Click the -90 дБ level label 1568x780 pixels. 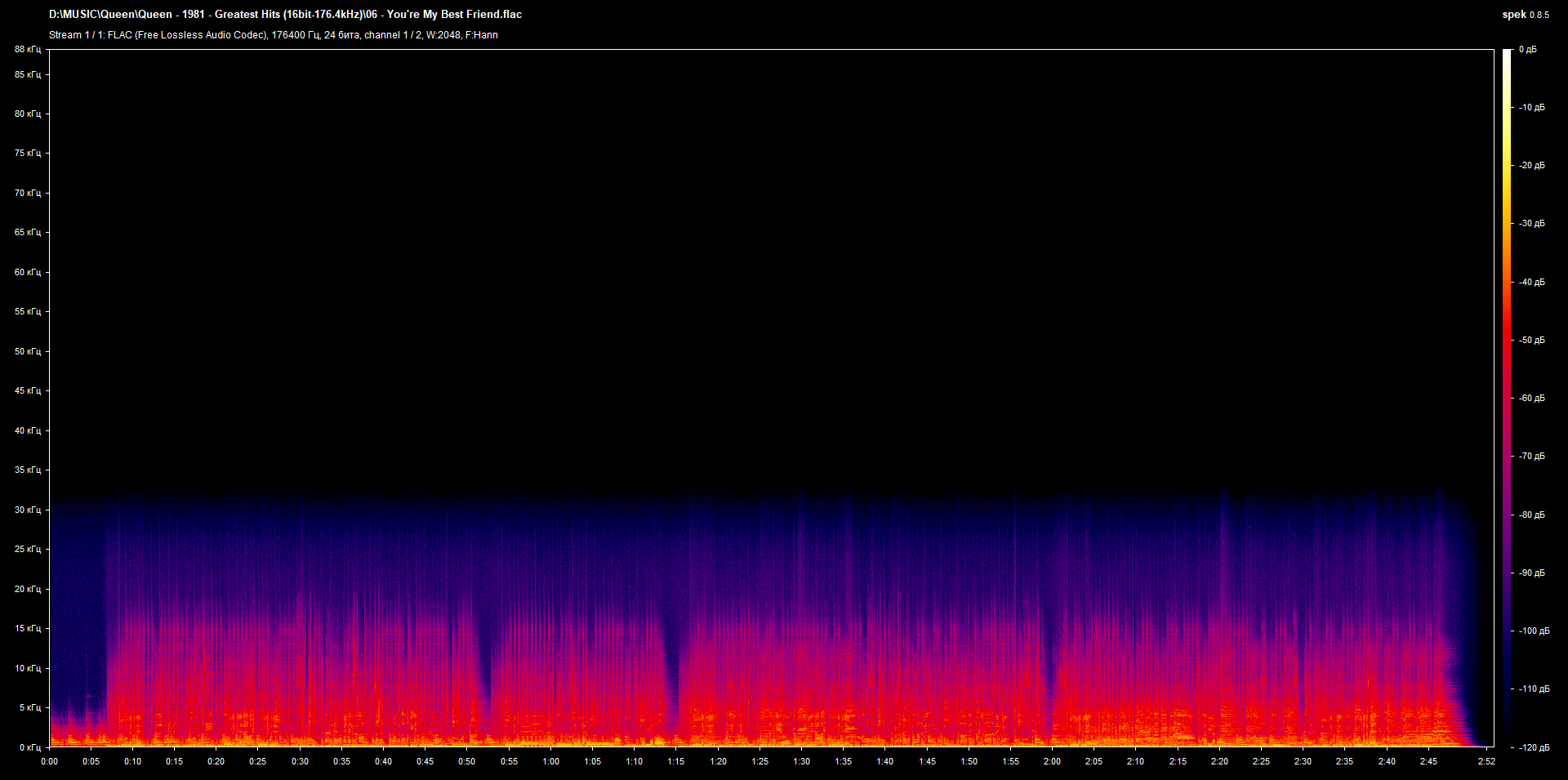click(x=1532, y=573)
